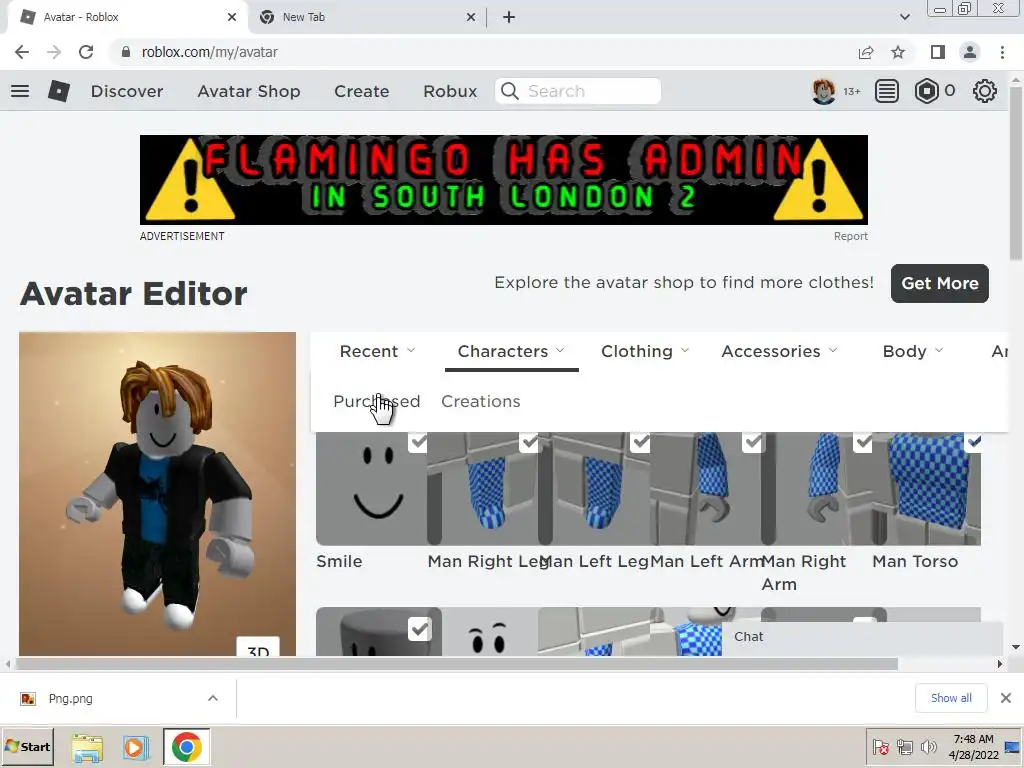
Task: Toggle the browser side panel icon
Action: 938,52
